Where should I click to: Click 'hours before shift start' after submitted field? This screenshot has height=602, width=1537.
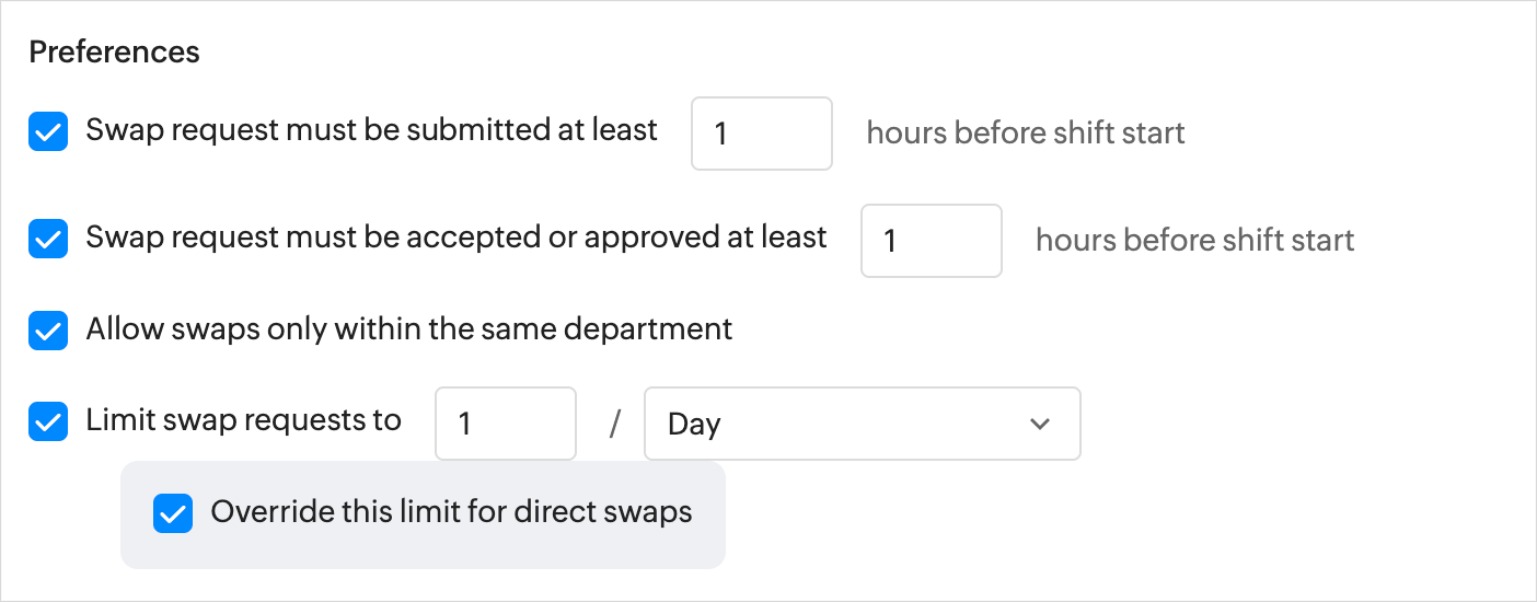click(1025, 133)
